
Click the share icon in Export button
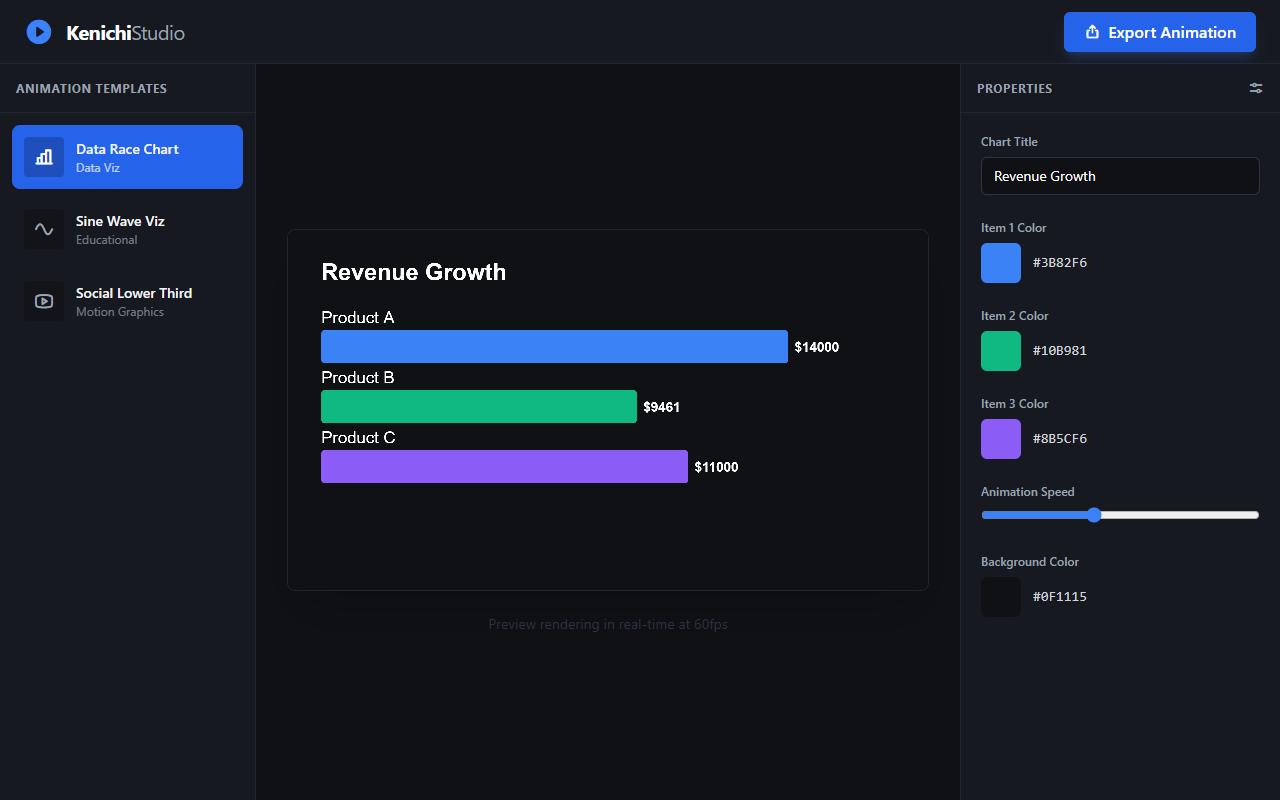click(1092, 32)
